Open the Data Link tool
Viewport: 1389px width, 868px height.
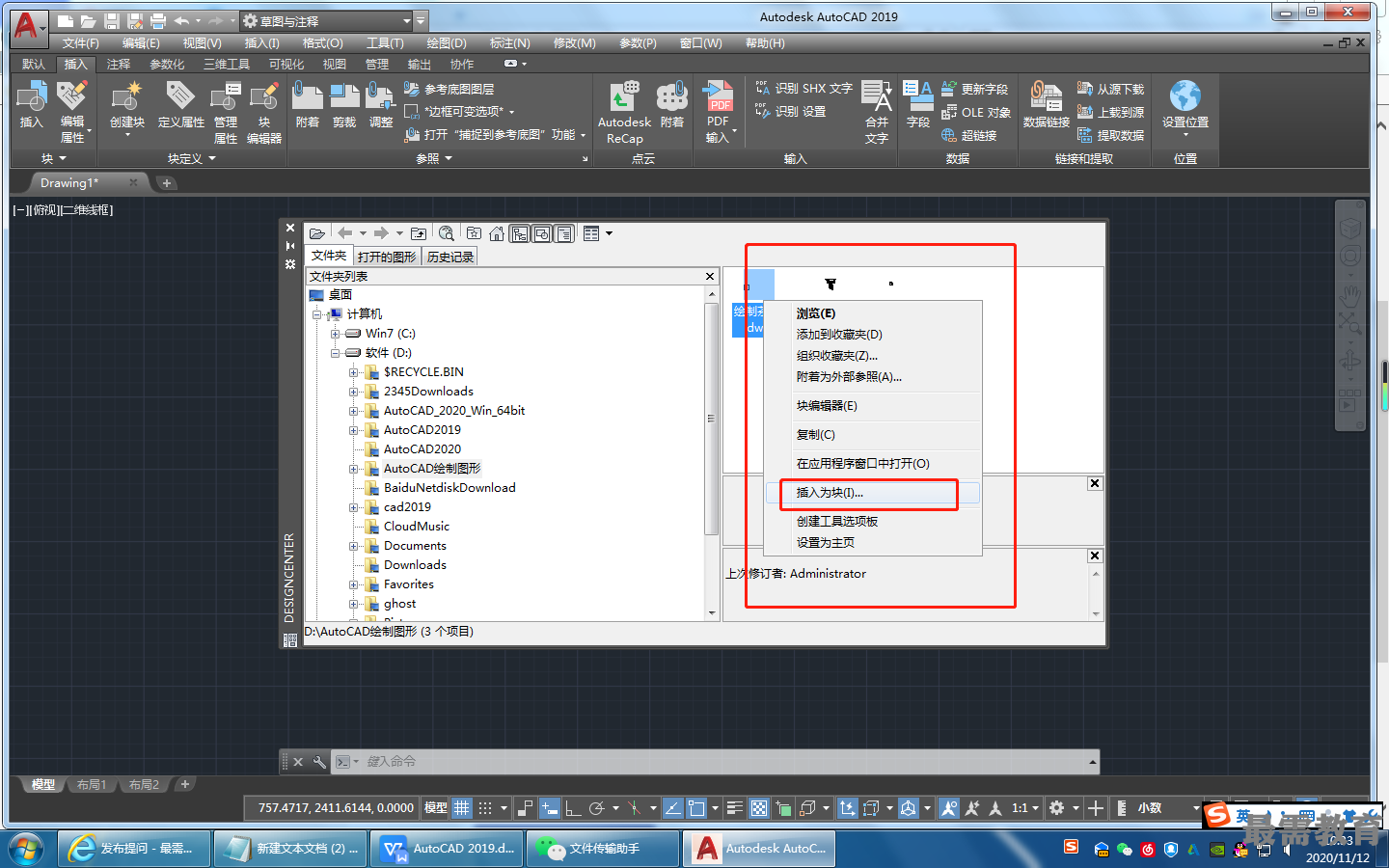(x=1047, y=105)
